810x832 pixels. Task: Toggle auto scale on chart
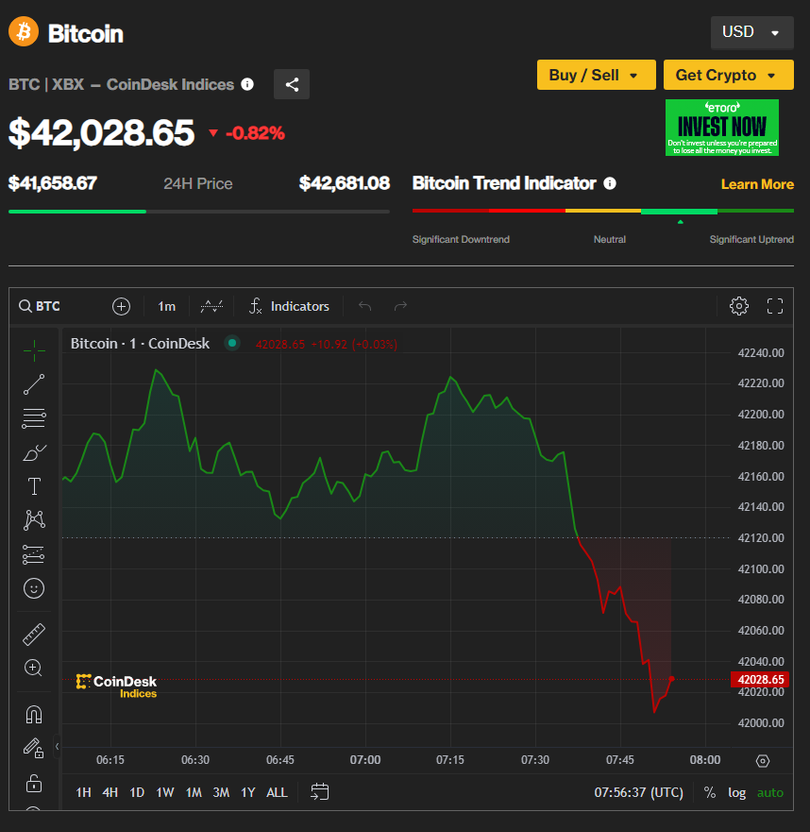pos(770,792)
